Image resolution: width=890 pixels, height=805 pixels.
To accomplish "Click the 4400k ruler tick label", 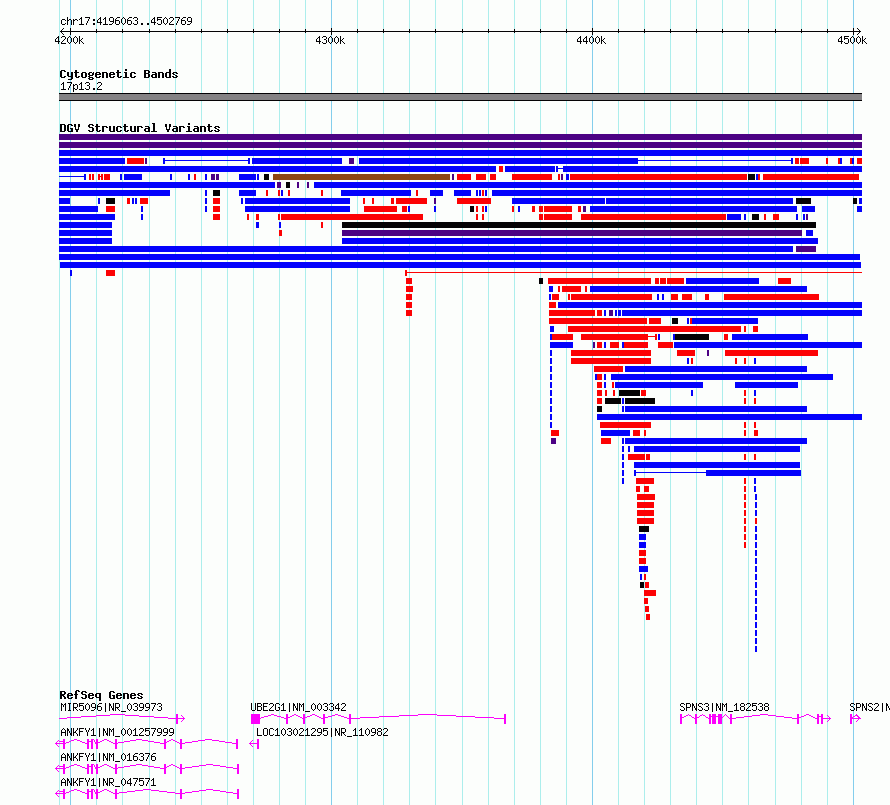I will [x=591, y=40].
